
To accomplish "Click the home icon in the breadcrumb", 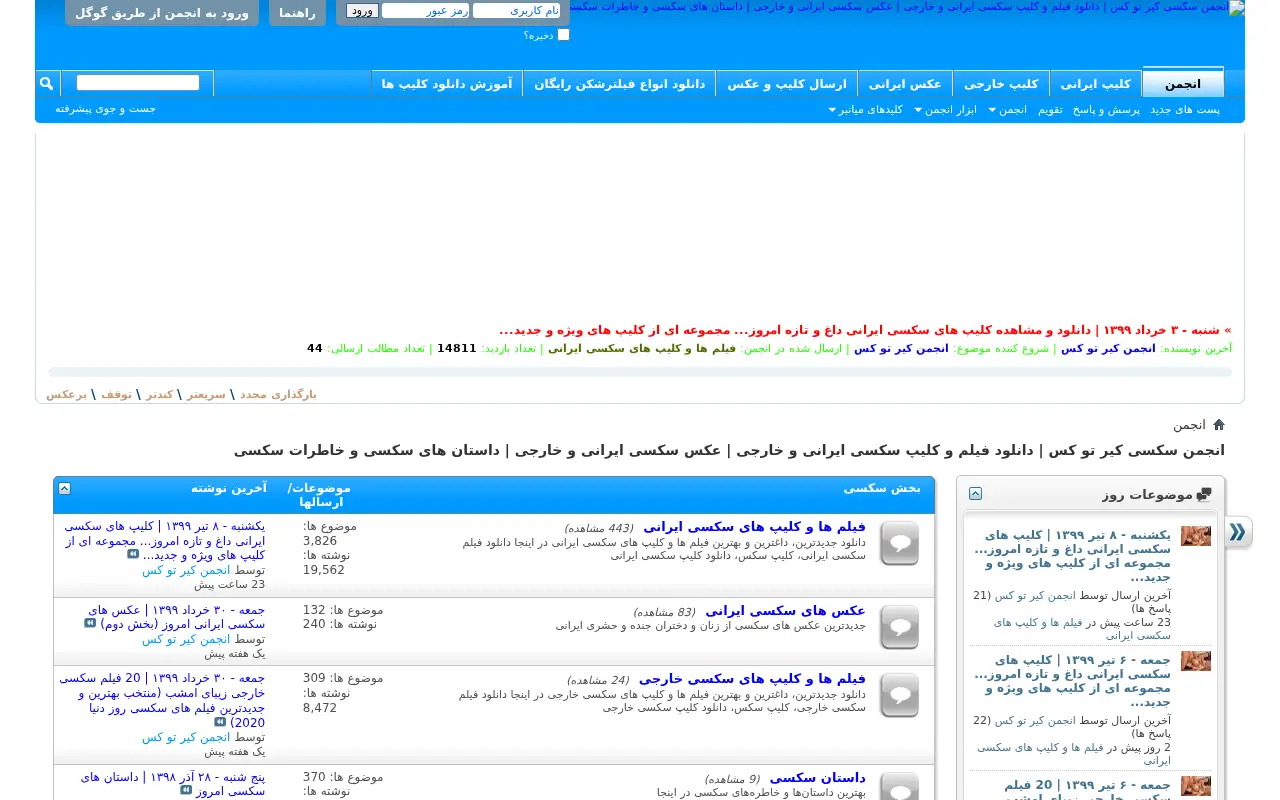I will tap(1218, 425).
